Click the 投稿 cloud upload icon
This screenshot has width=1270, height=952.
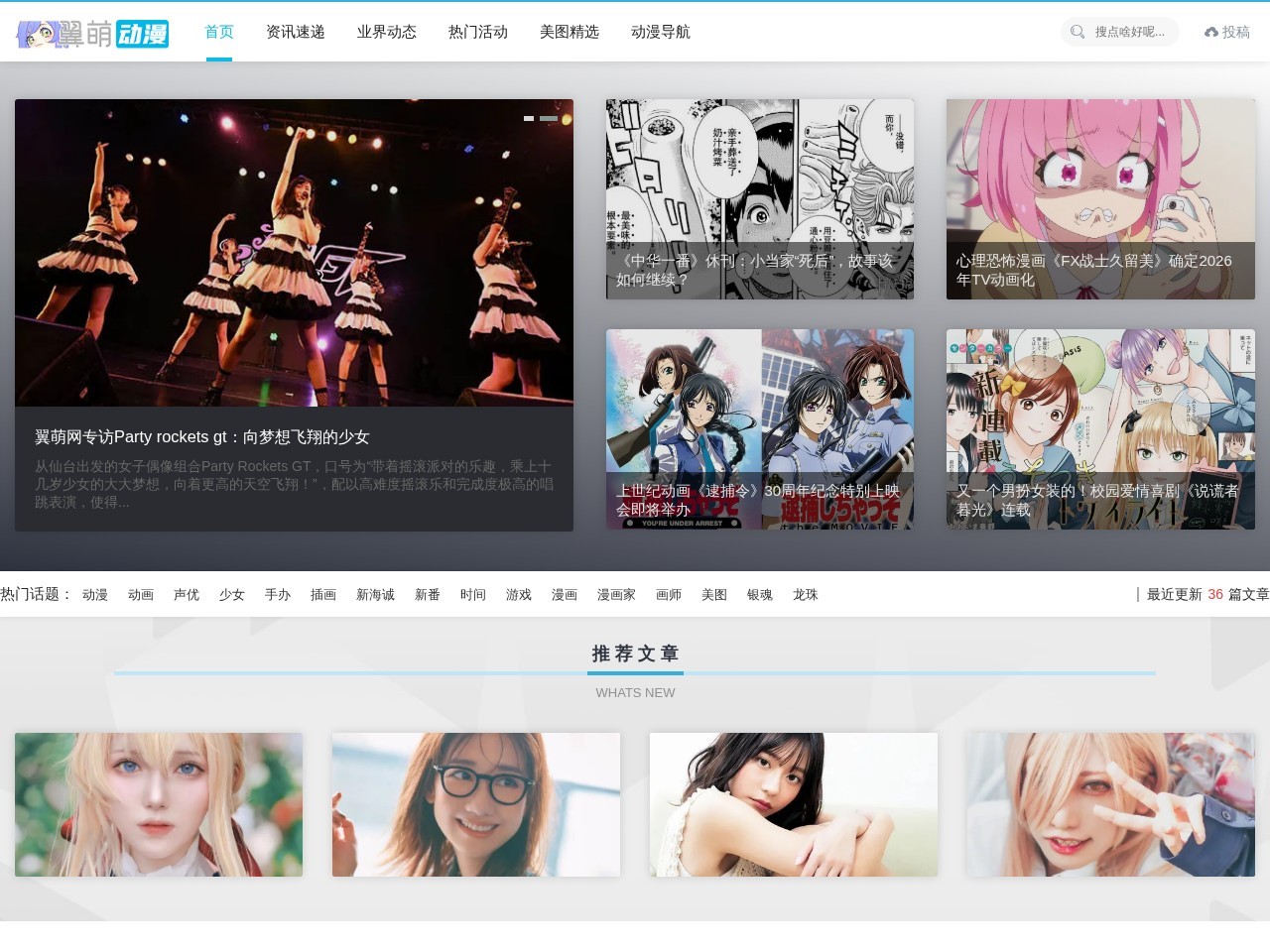pyautogui.click(x=1211, y=33)
